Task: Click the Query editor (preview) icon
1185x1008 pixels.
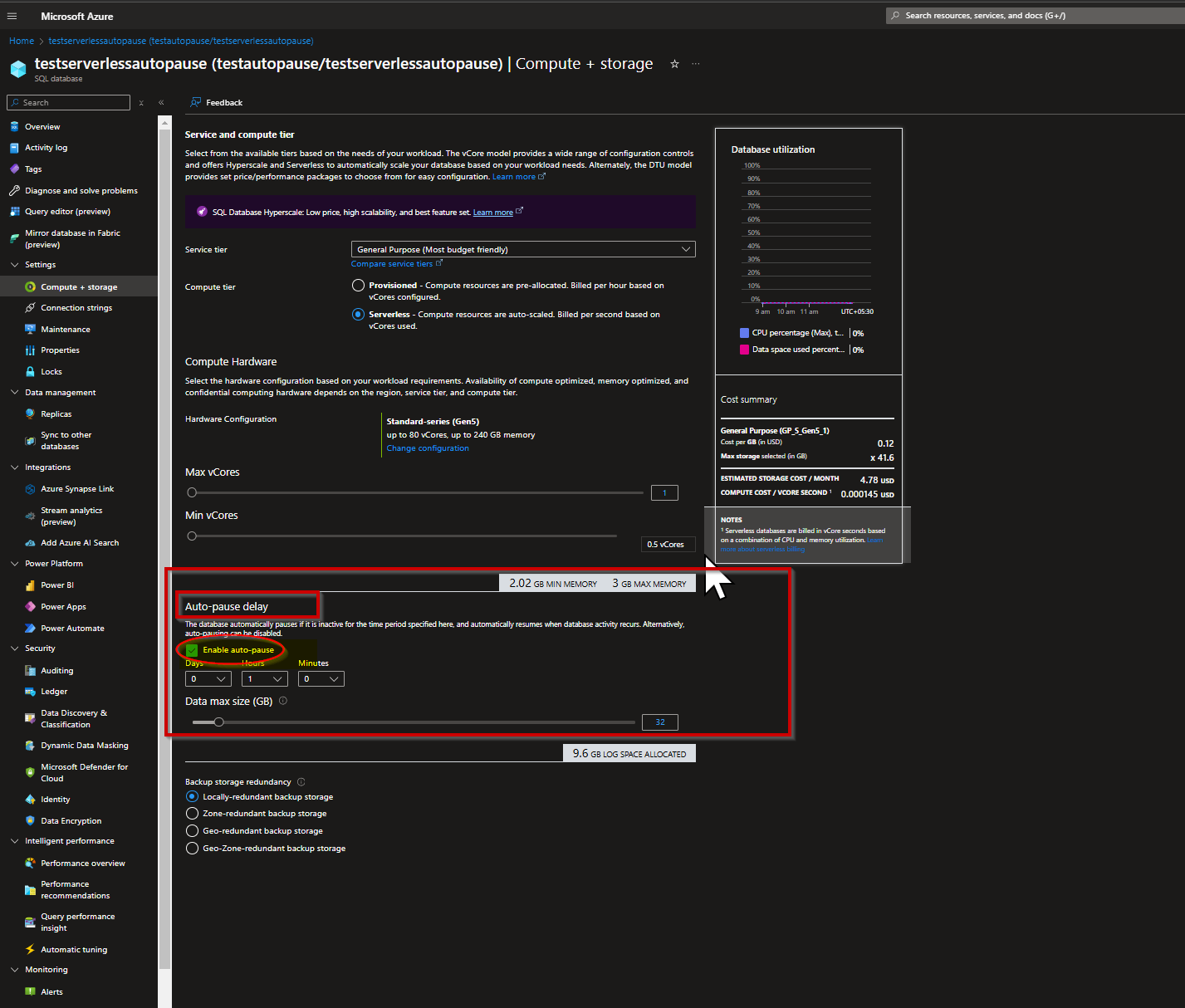Action: pos(14,212)
